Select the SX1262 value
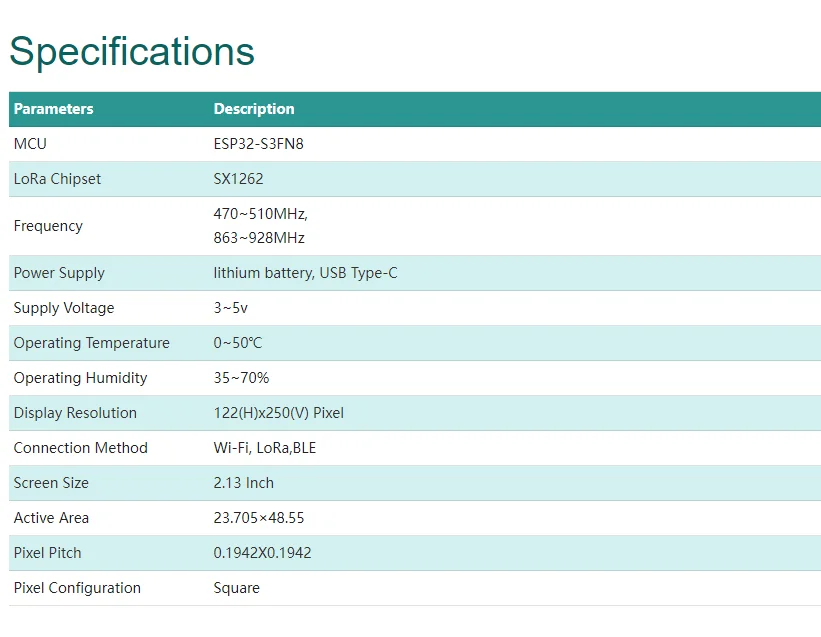The width and height of the screenshot is (821, 637). point(238,179)
